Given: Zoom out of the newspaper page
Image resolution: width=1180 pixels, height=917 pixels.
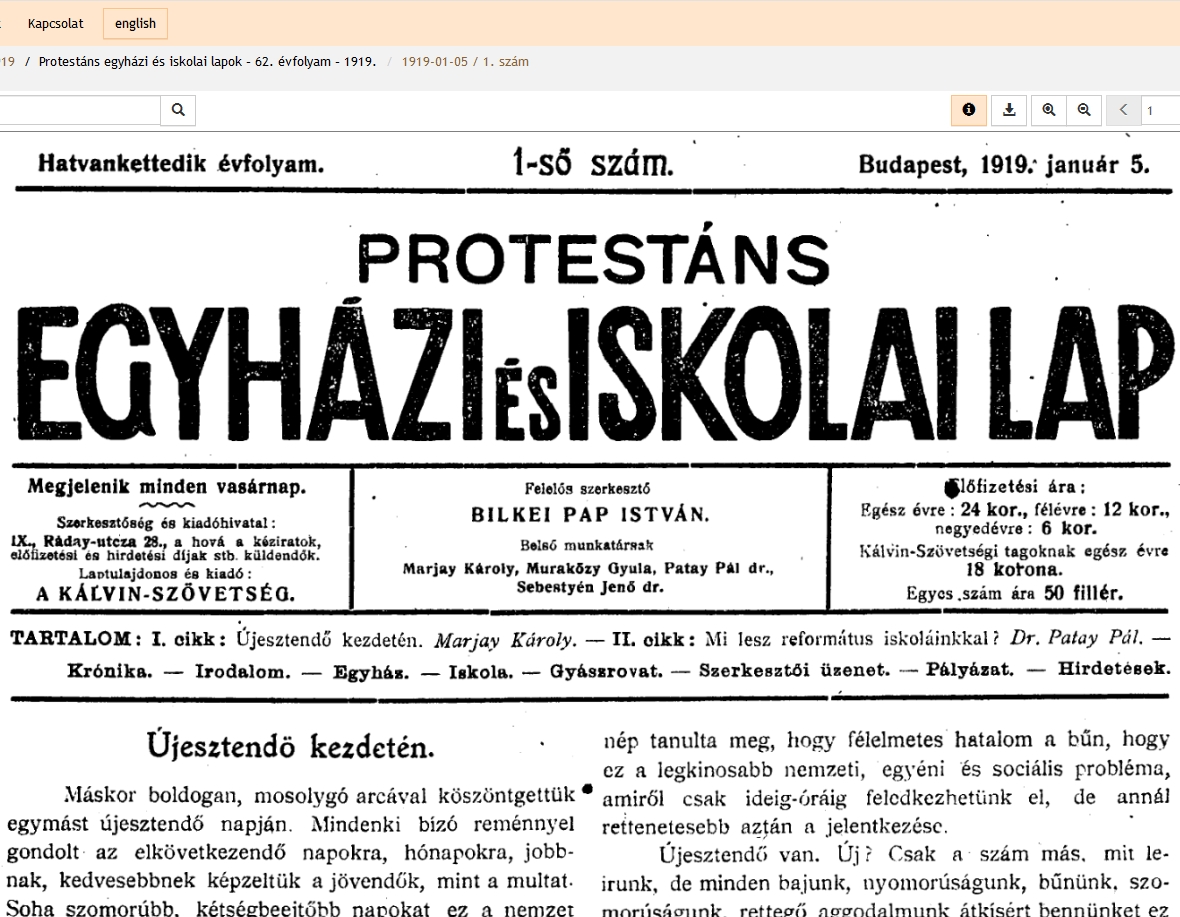Looking at the screenshot, I should pyautogui.click(x=1084, y=110).
